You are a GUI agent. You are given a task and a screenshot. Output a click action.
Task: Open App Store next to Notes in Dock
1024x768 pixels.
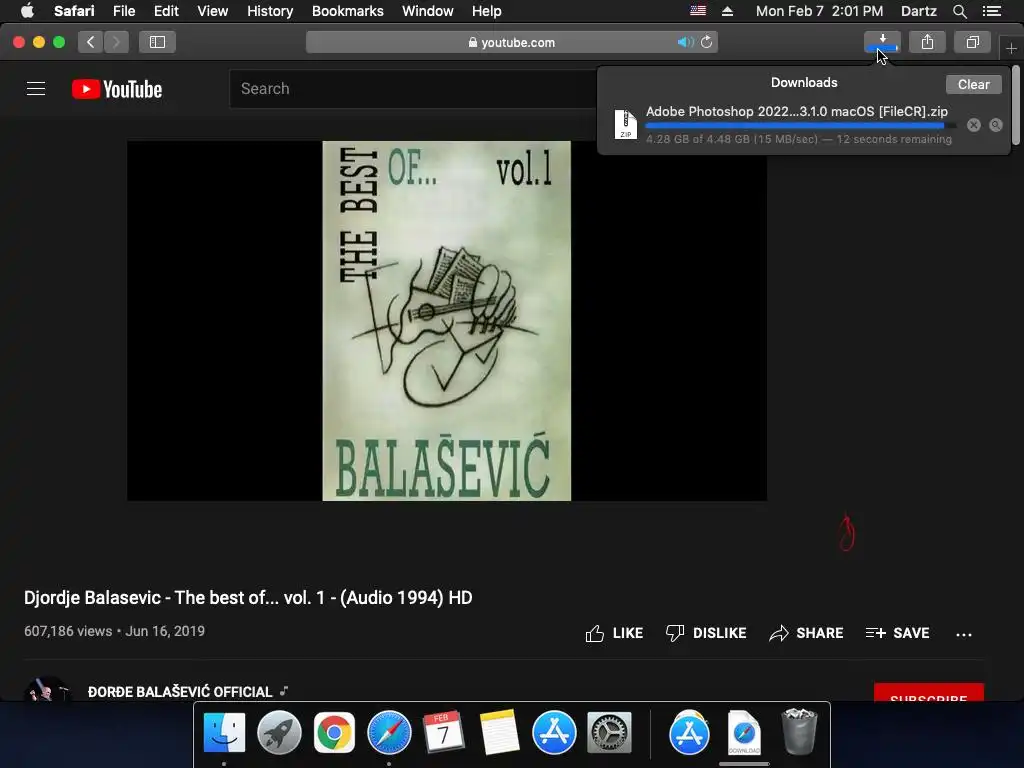pyautogui.click(x=554, y=733)
